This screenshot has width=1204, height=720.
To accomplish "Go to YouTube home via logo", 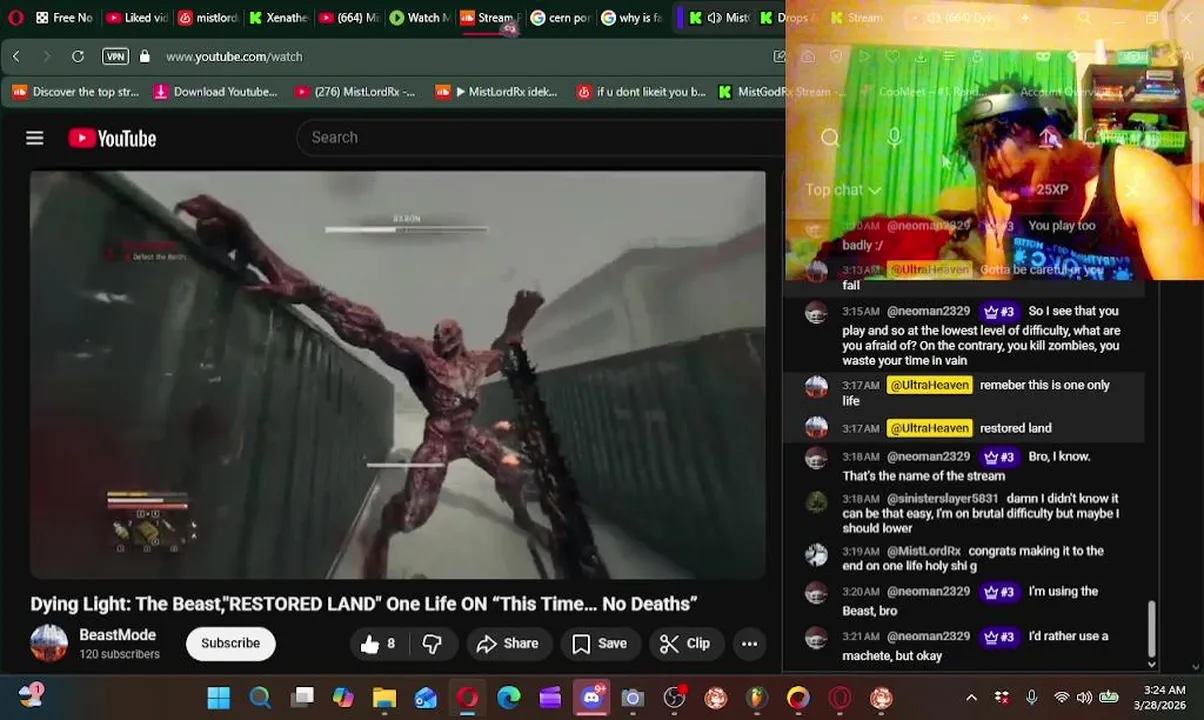I will coord(112,138).
